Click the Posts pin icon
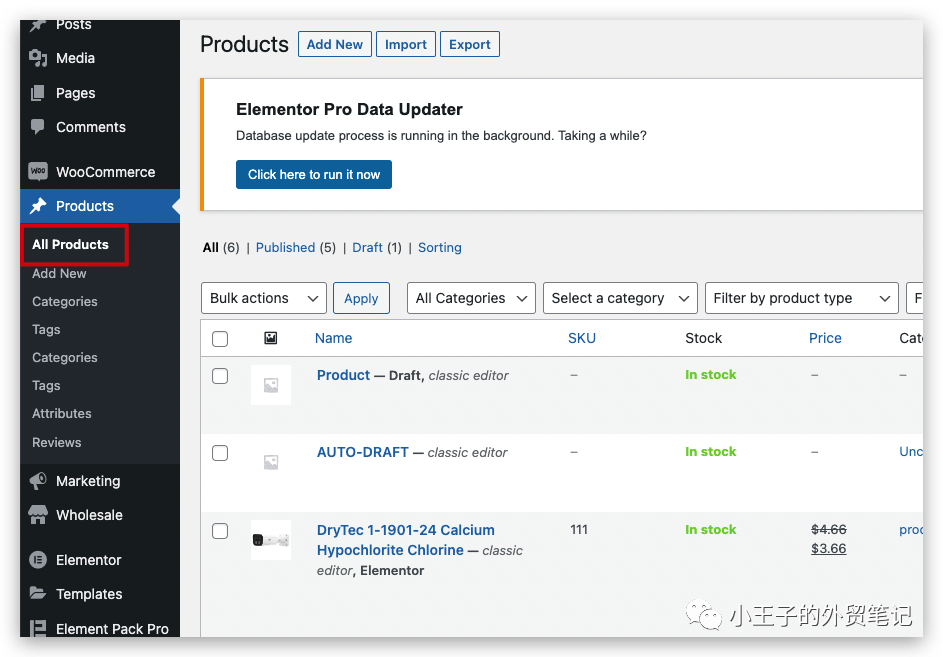Screen dimensions: 943x657 pyautogui.click(x=38, y=25)
